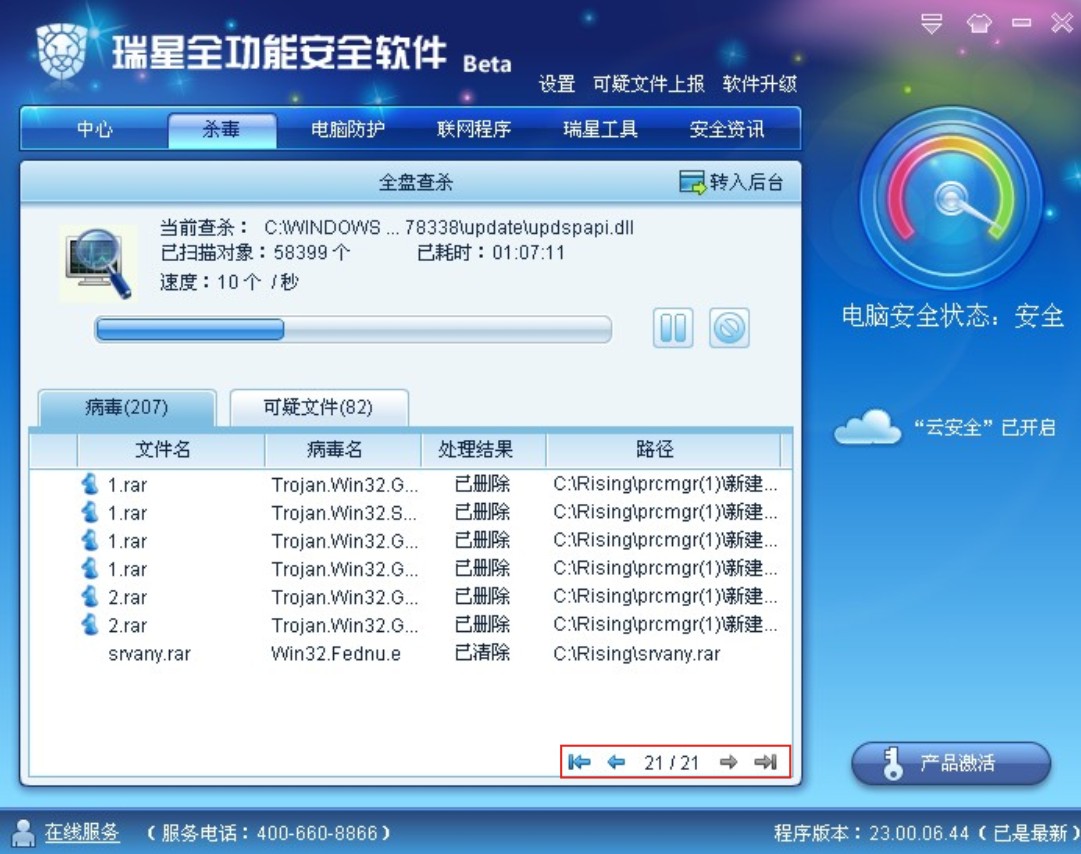This screenshot has height=854, width=1081.
Task: Pause the full disk scan
Action: coord(673,328)
